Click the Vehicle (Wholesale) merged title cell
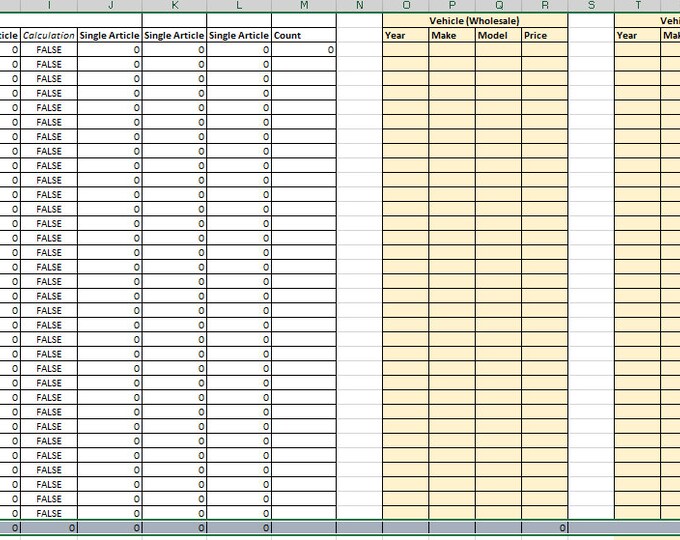The image size is (680, 540). (475, 21)
